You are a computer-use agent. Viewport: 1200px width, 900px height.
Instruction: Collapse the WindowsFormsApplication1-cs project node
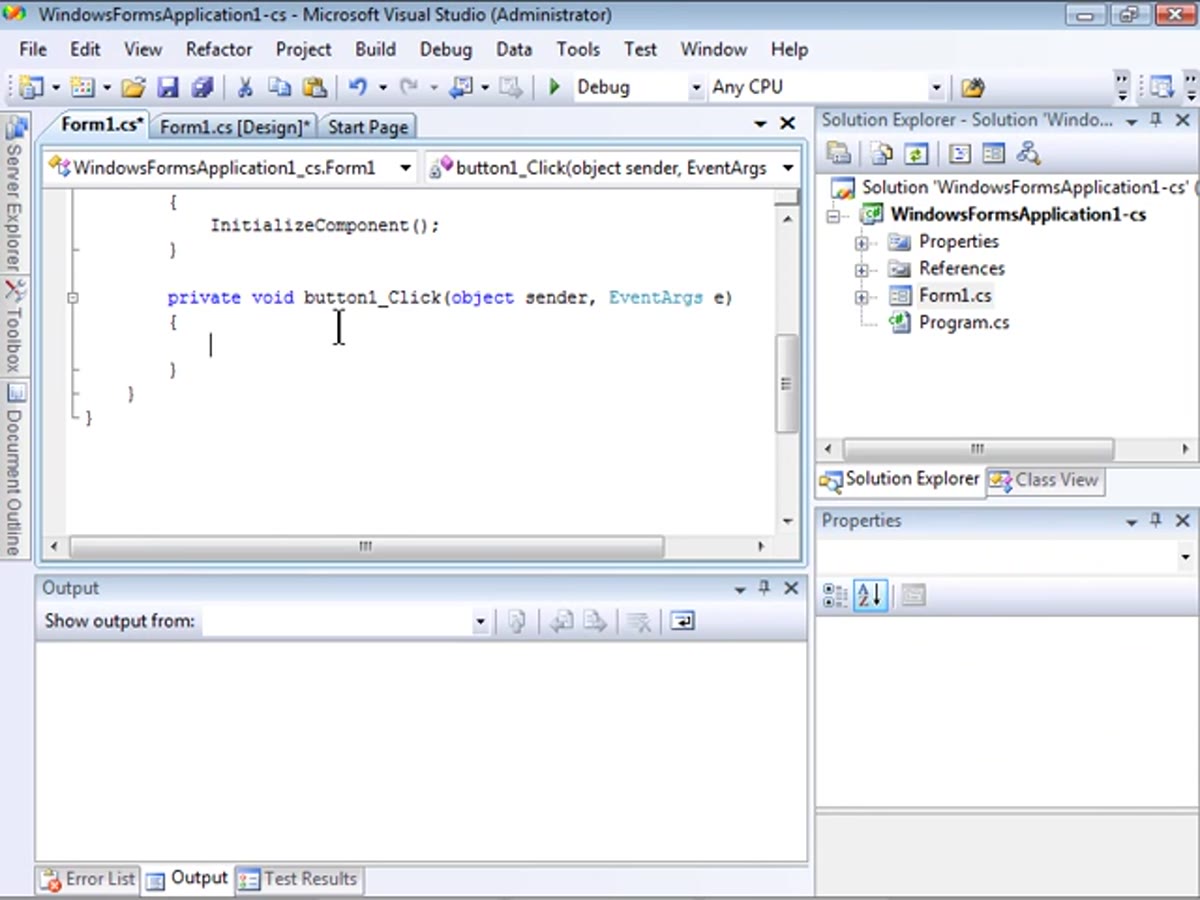[x=833, y=216]
